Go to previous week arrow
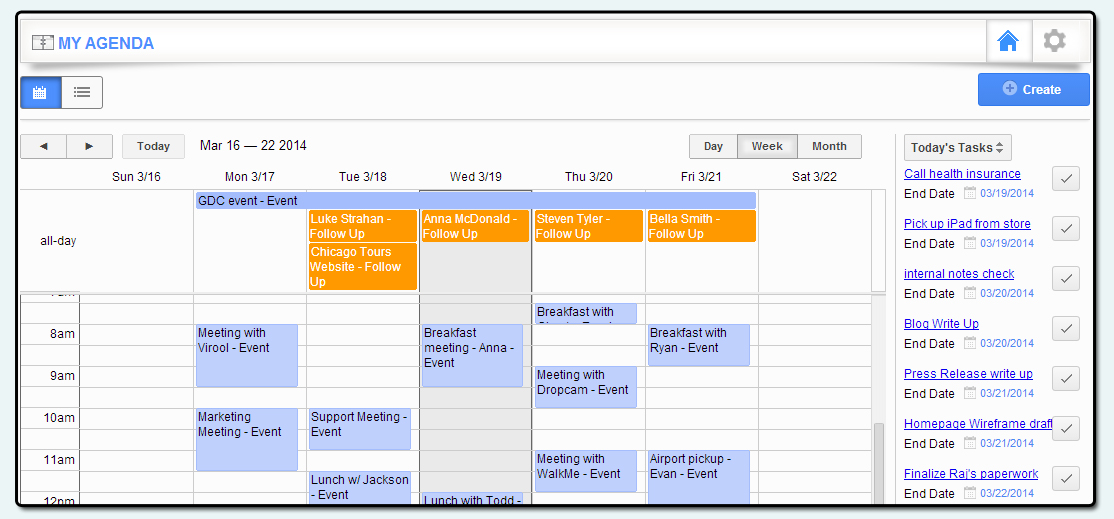This screenshot has height=519, width=1114. [x=43, y=146]
